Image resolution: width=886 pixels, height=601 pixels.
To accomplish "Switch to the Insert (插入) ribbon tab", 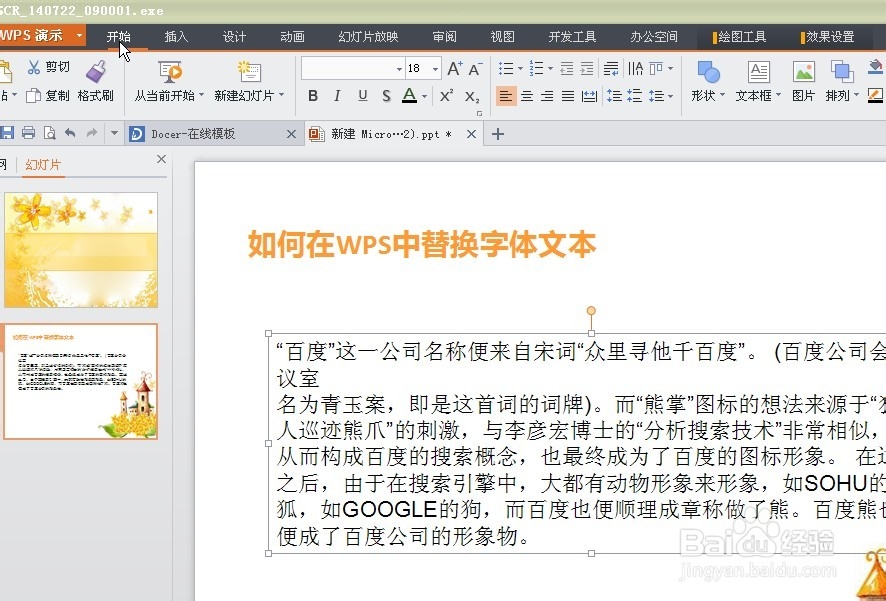I will [176, 35].
